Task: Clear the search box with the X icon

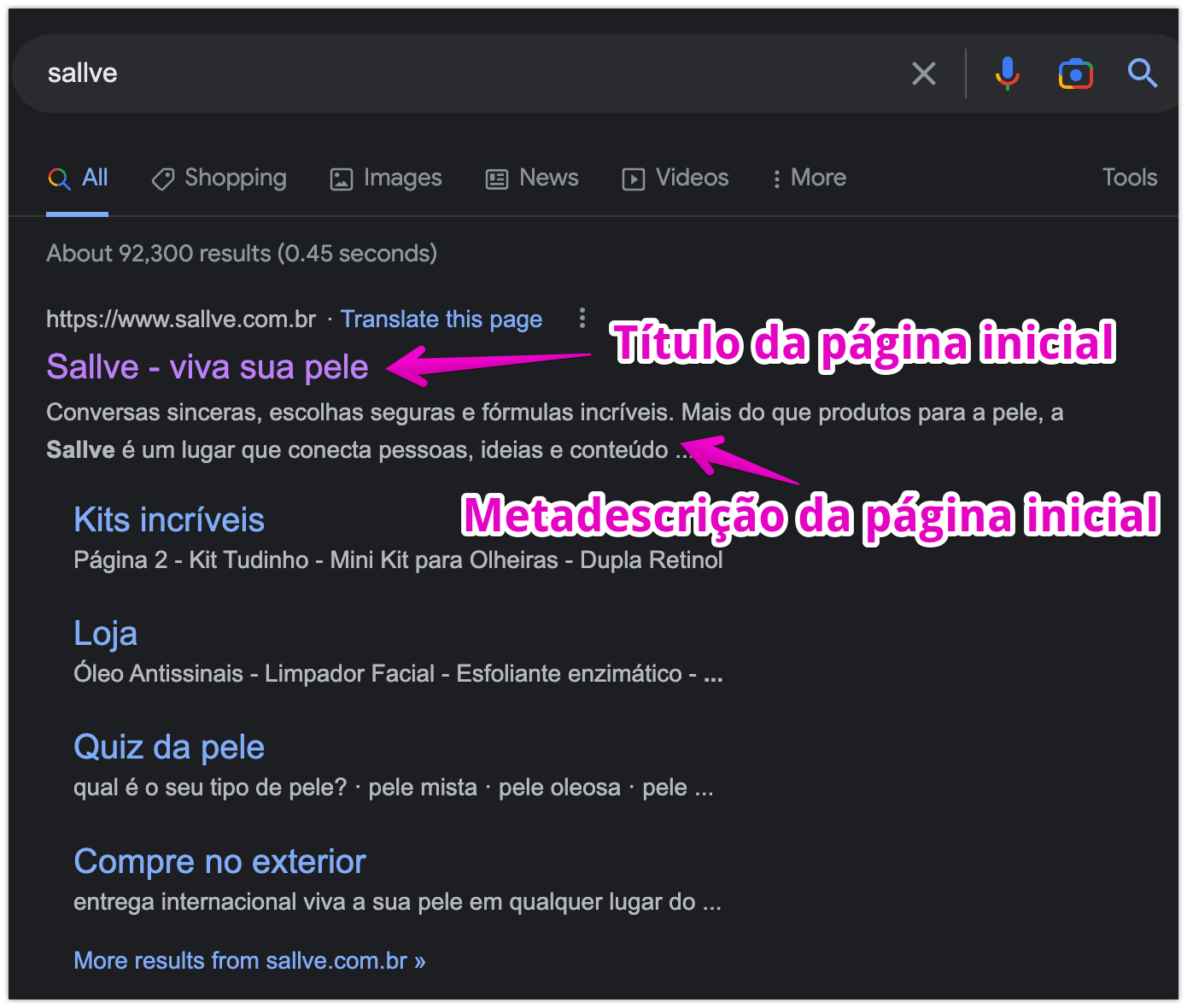Action: click(924, 73)
